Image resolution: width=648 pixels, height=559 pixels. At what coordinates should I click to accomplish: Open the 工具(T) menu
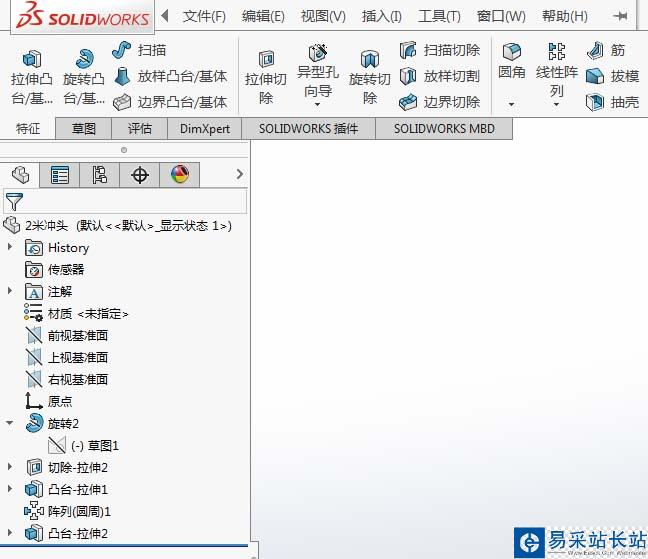439,17
